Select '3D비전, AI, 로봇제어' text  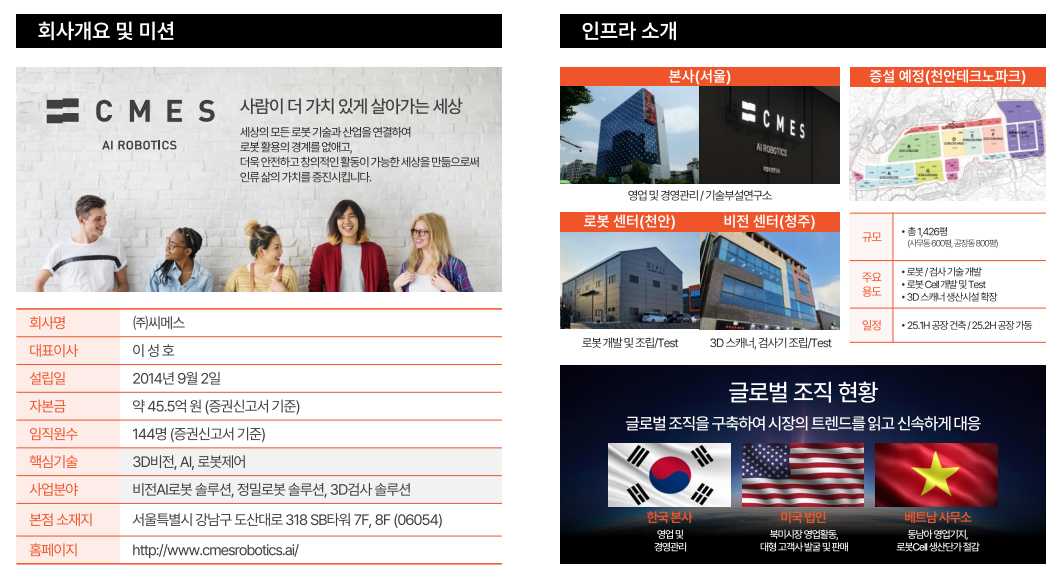coord(189,462)
